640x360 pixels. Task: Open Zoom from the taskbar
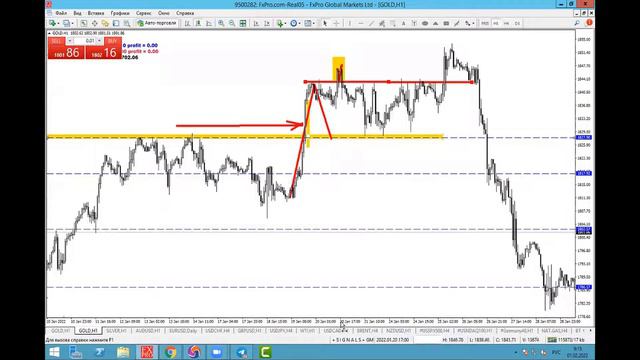click(x=218, y=352)
